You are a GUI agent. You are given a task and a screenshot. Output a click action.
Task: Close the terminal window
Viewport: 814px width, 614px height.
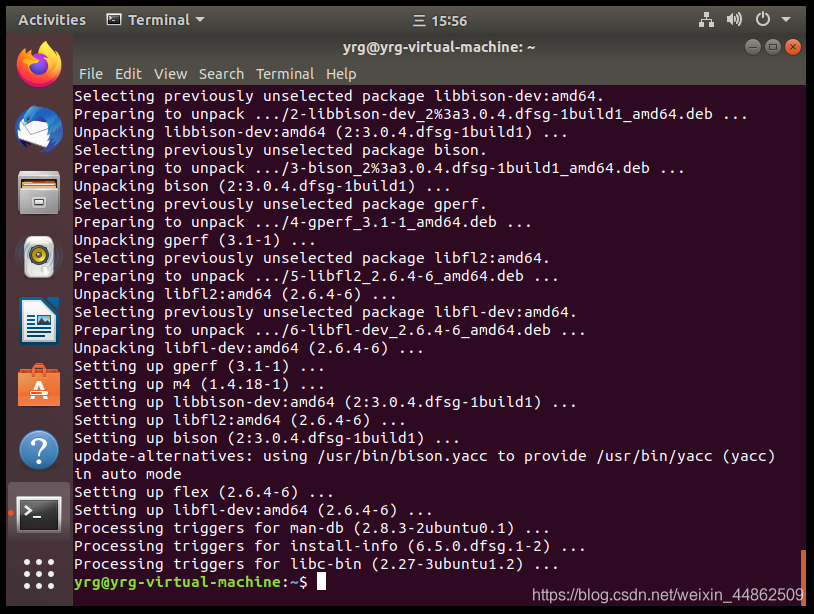click(x=793, y=47)
